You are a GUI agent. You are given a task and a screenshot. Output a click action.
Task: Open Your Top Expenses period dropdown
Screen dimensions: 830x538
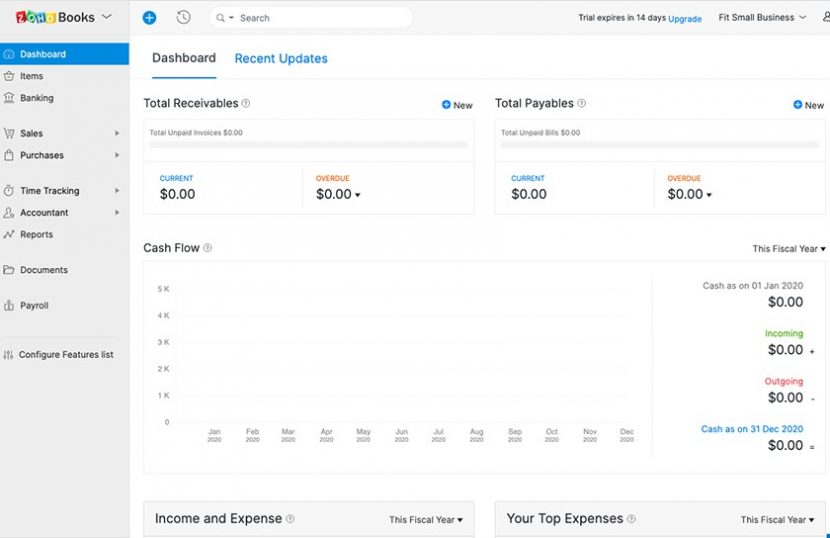pyautogui.click(x=777, y=520)
